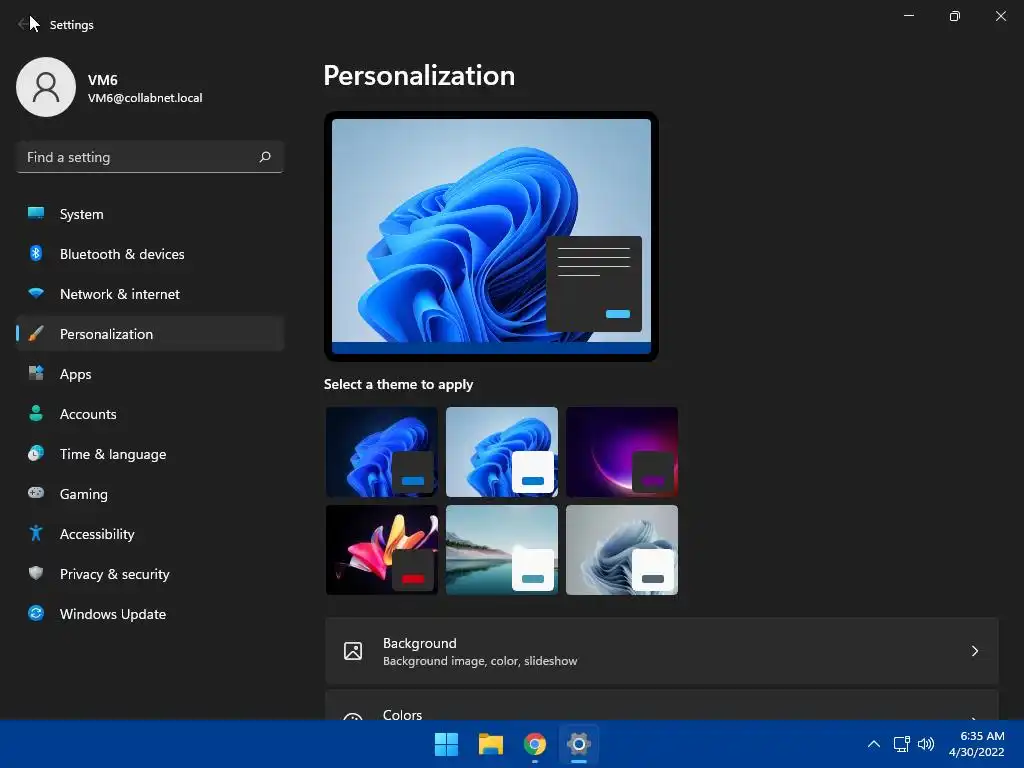This screenshot has height=768, width=1024.
Task: Click the VM6@collabnet.local account email
Action: (145, 98)
